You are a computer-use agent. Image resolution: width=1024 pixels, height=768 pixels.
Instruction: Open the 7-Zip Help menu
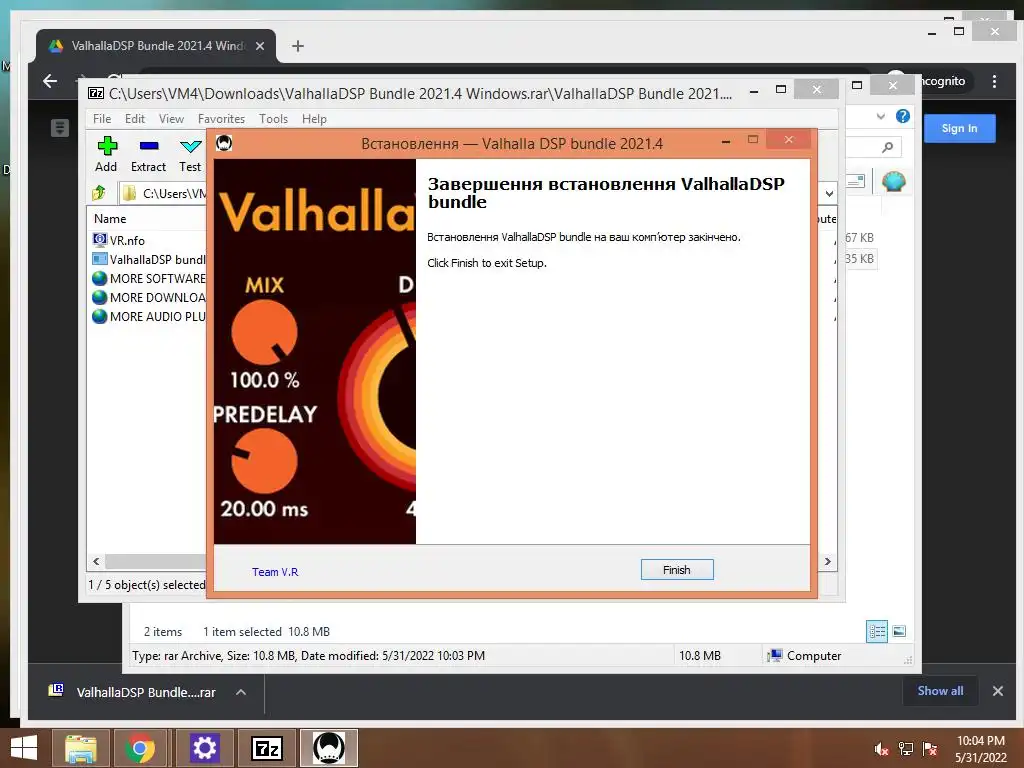click(x=314, y=119)
